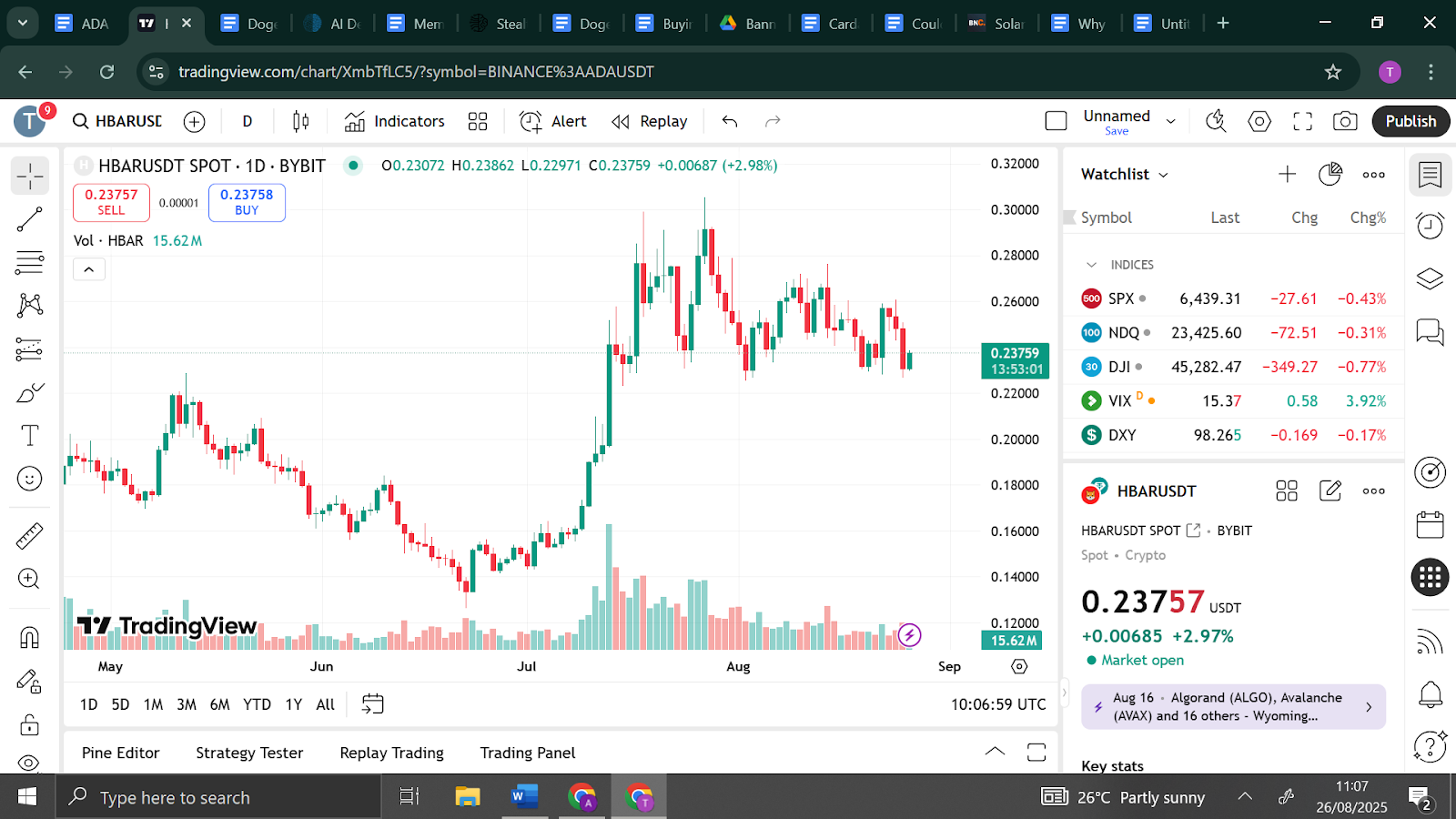The height and width of the screenshot is (819, 1456).
Task: Toggle lock all drawing tools
Action: (30, 725)
